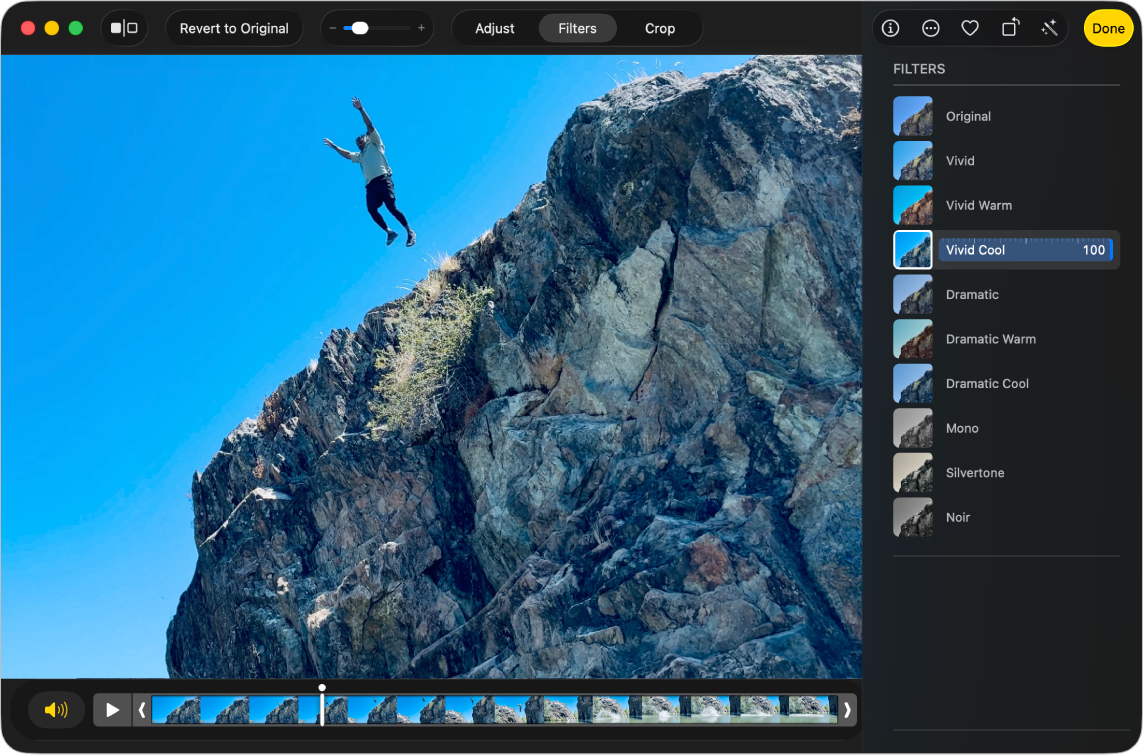Zoom out with the minus icon
Viewport: 1144px width, 756px height.
(331, 28)
